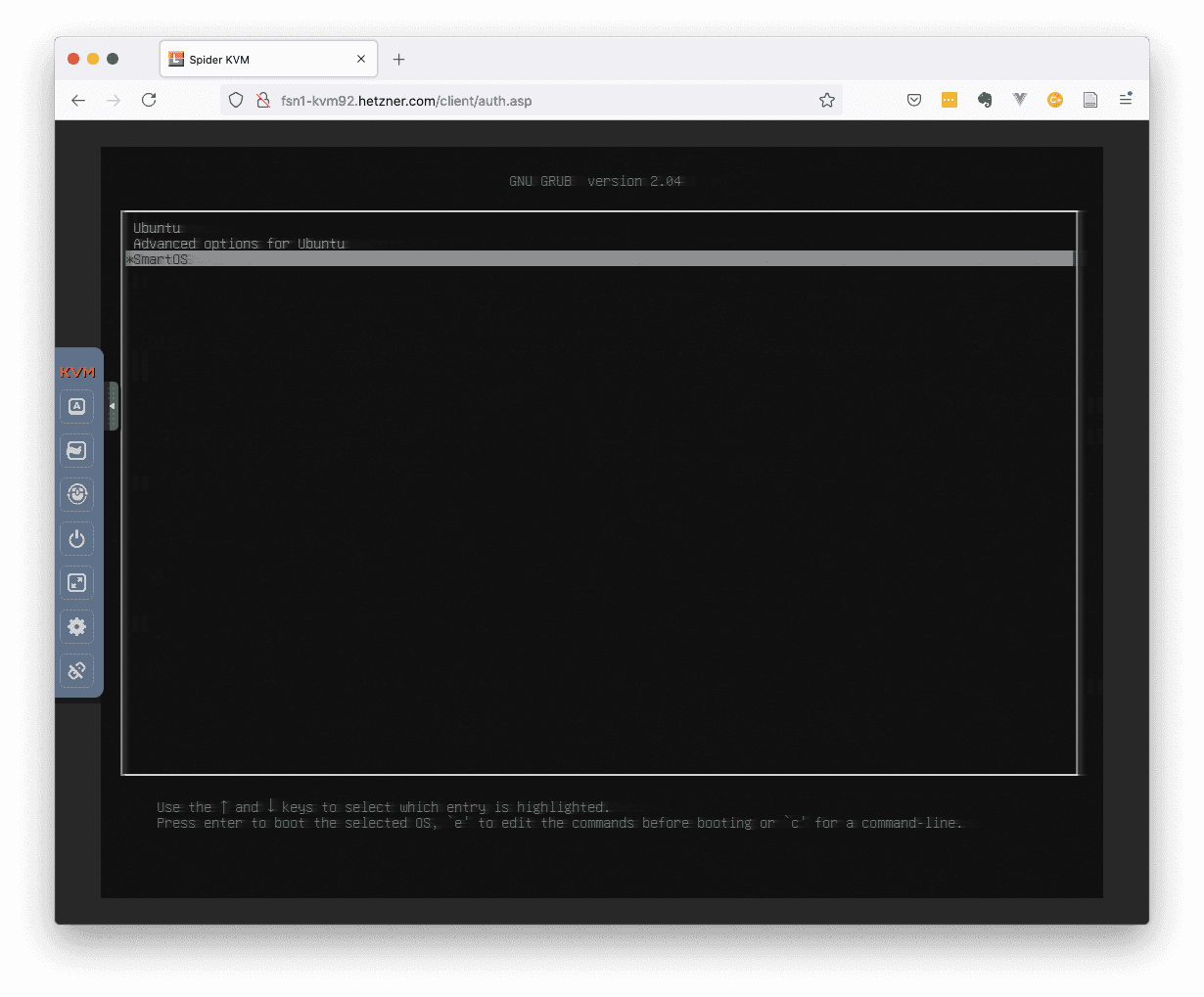Click the red macOS close window button

click(73, 59)
